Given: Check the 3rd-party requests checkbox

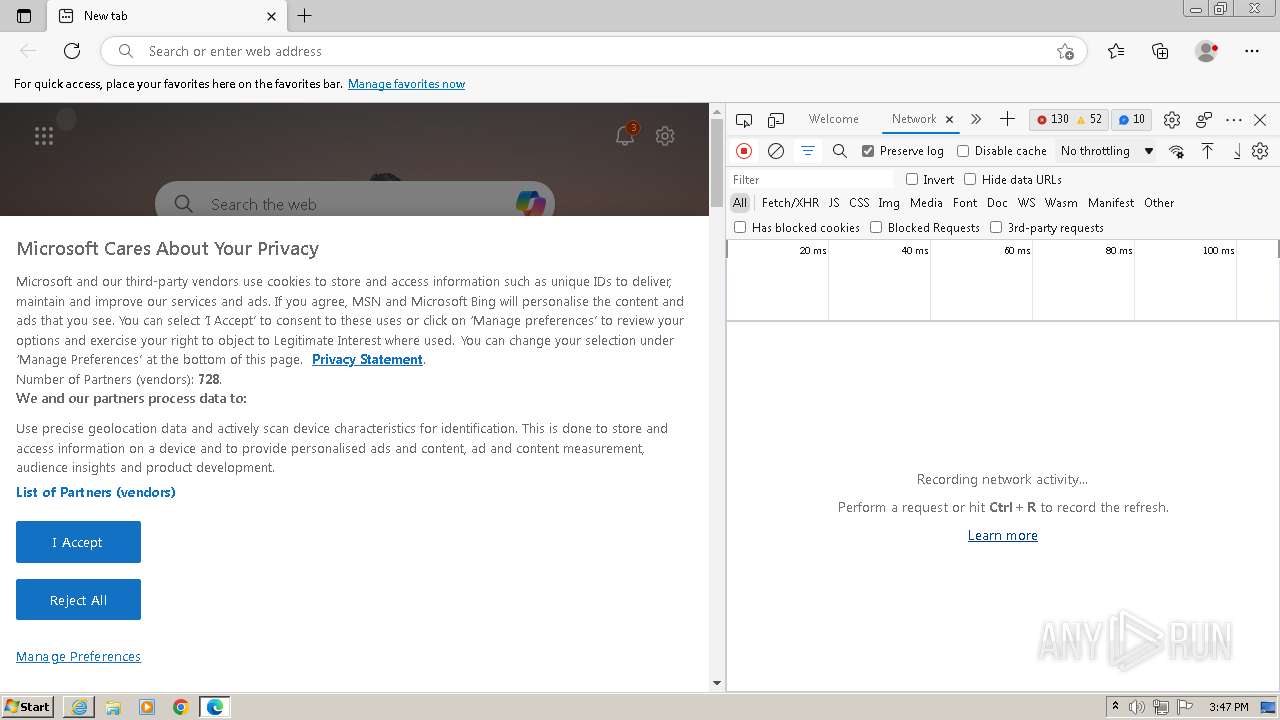Looking at the screenshot, I should point(996,228).
